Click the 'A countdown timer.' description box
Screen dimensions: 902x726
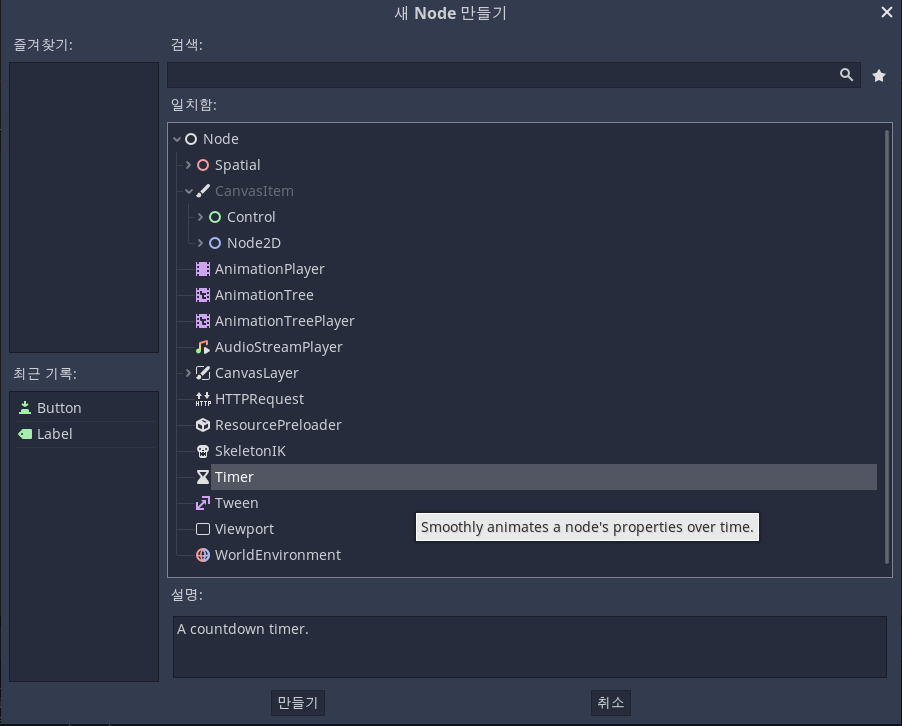click(530, 647)
